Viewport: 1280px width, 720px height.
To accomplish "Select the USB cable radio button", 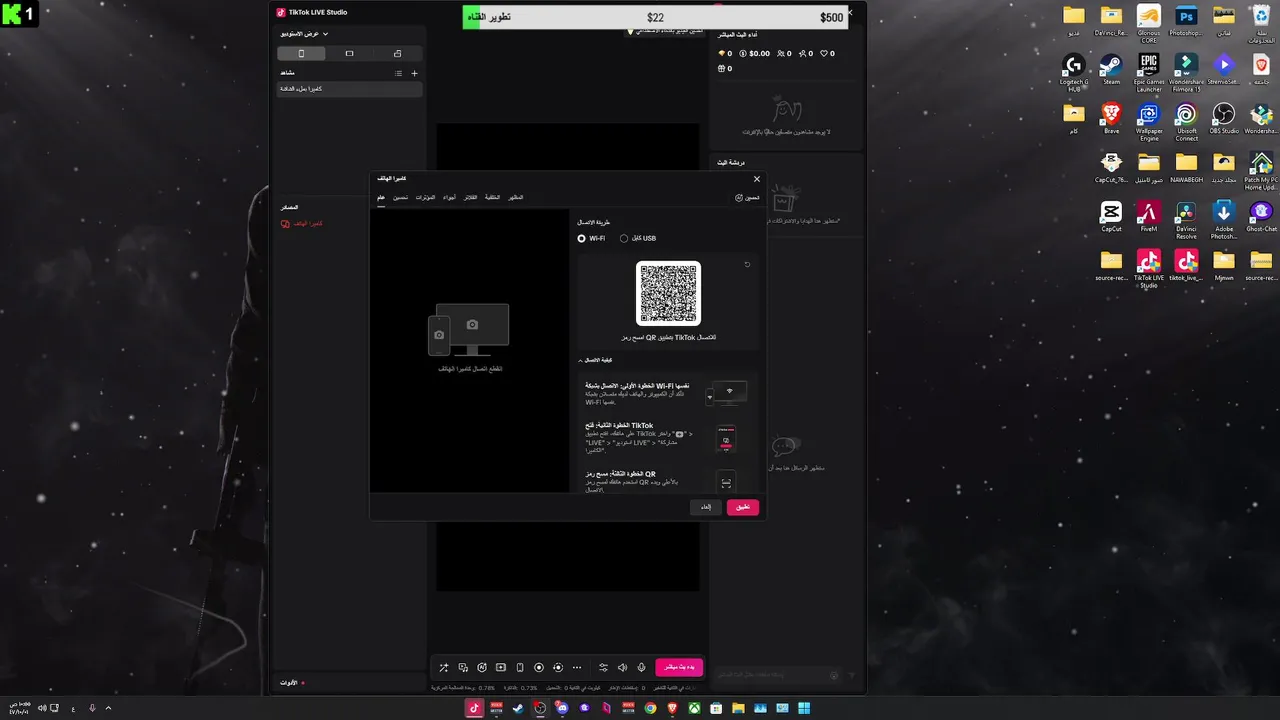I will click(624, 238).
